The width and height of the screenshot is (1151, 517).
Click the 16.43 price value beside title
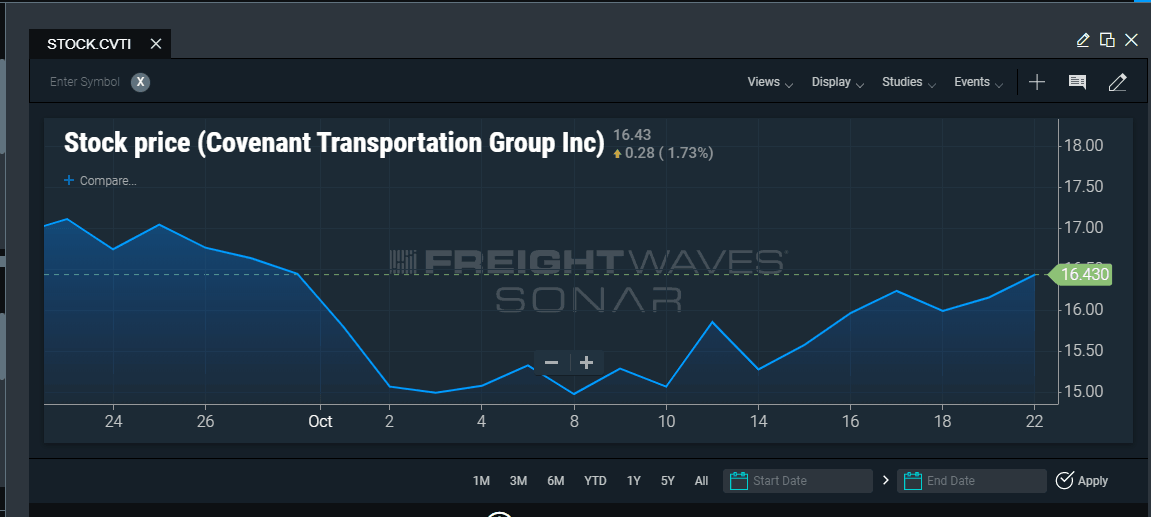632,135
